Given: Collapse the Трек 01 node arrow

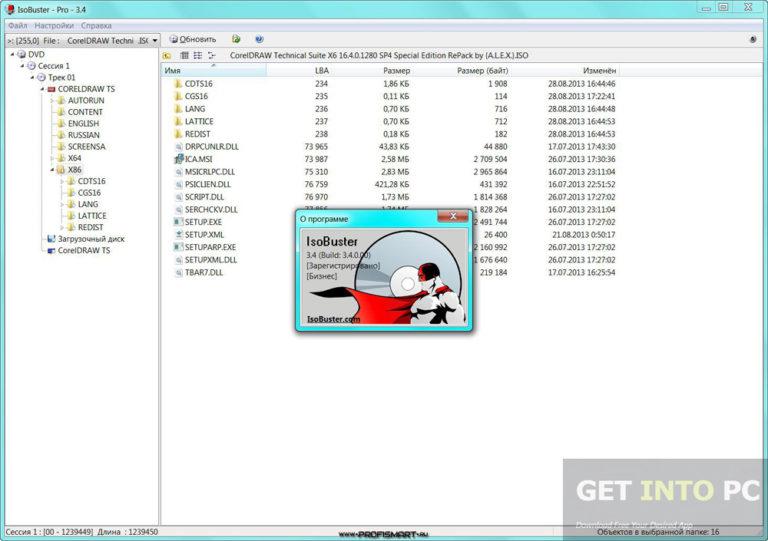Looking at the screenshot, I should (32, 77).
